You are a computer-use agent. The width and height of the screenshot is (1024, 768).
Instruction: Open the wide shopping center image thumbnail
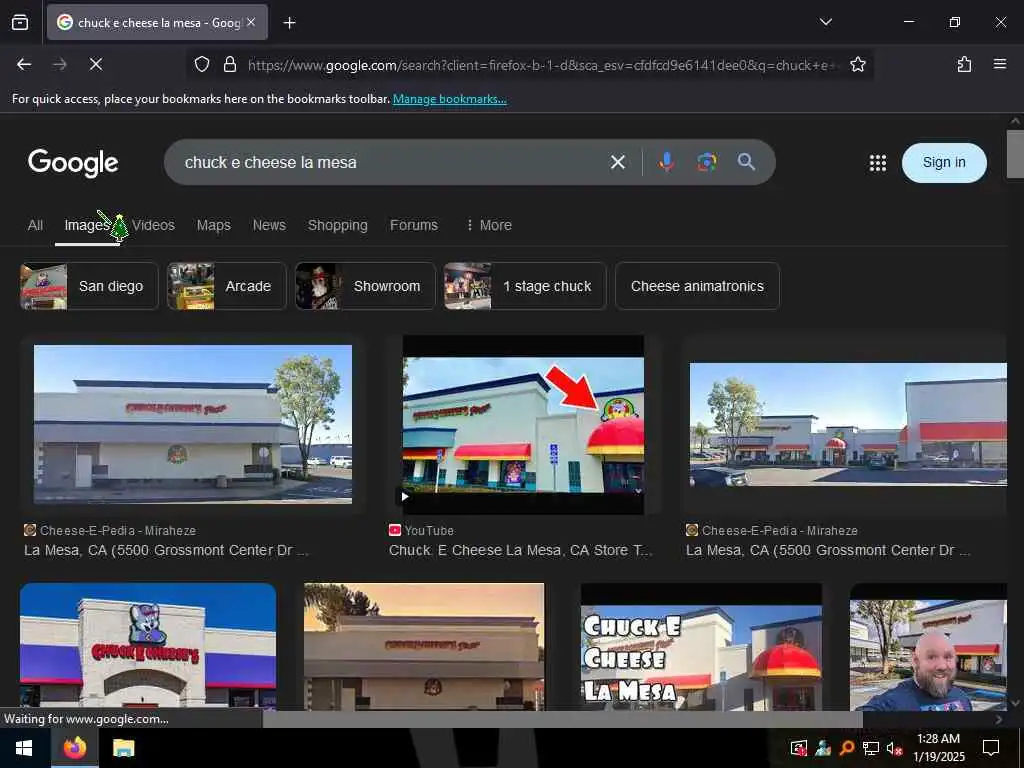(848, 424)
